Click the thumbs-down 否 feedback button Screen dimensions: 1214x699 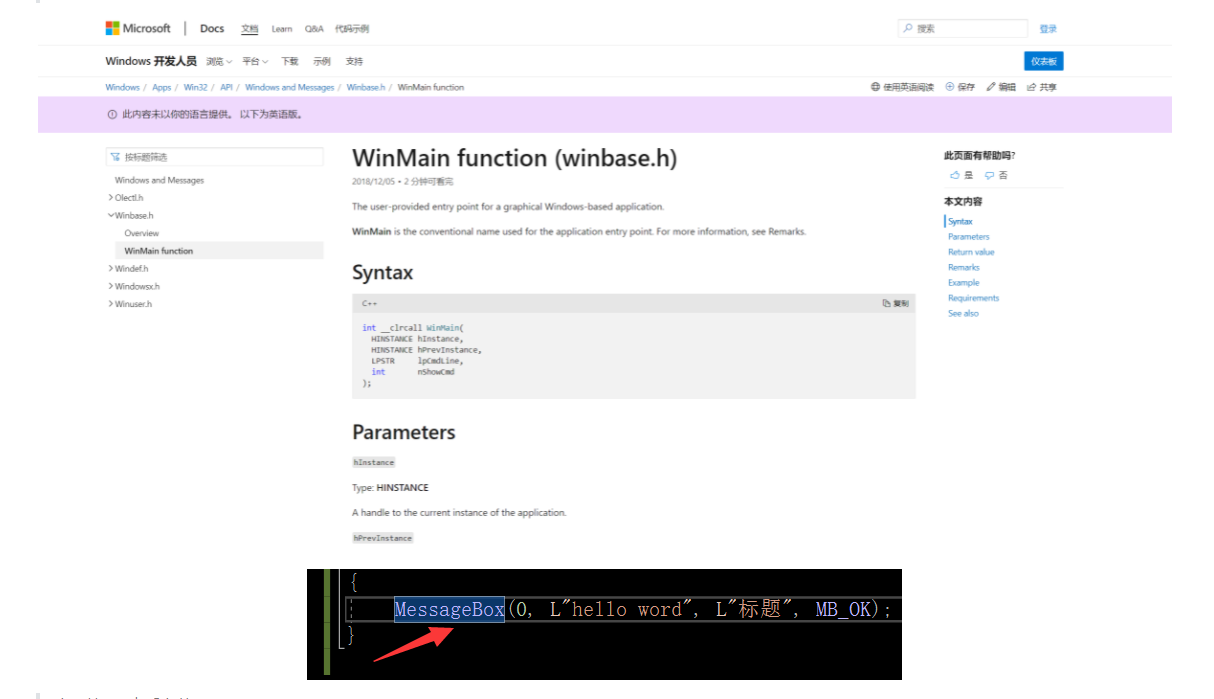[996, 175]
